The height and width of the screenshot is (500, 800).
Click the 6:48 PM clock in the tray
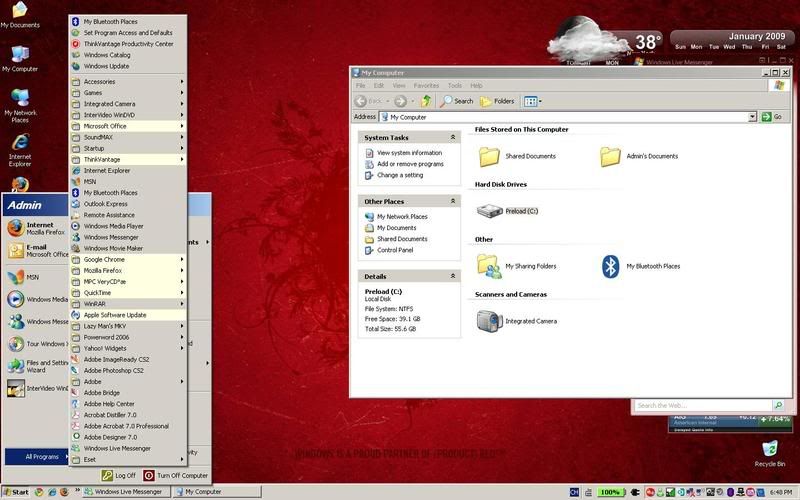coord(781,492)
